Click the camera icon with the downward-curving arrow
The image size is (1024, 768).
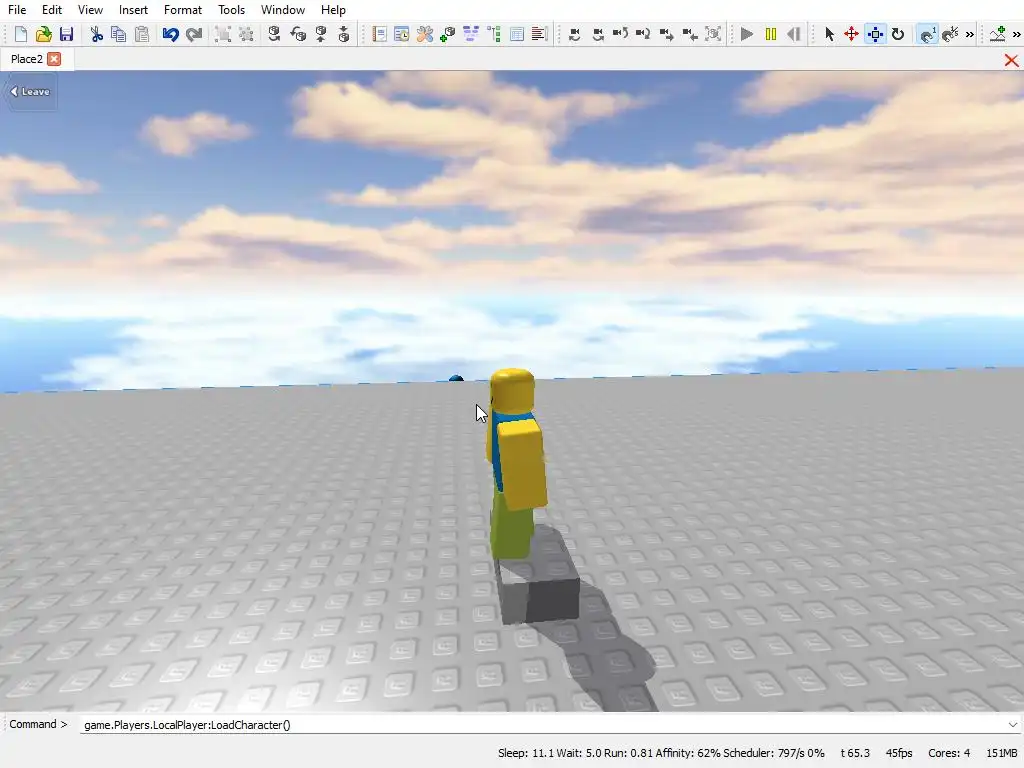coord(575,34)
